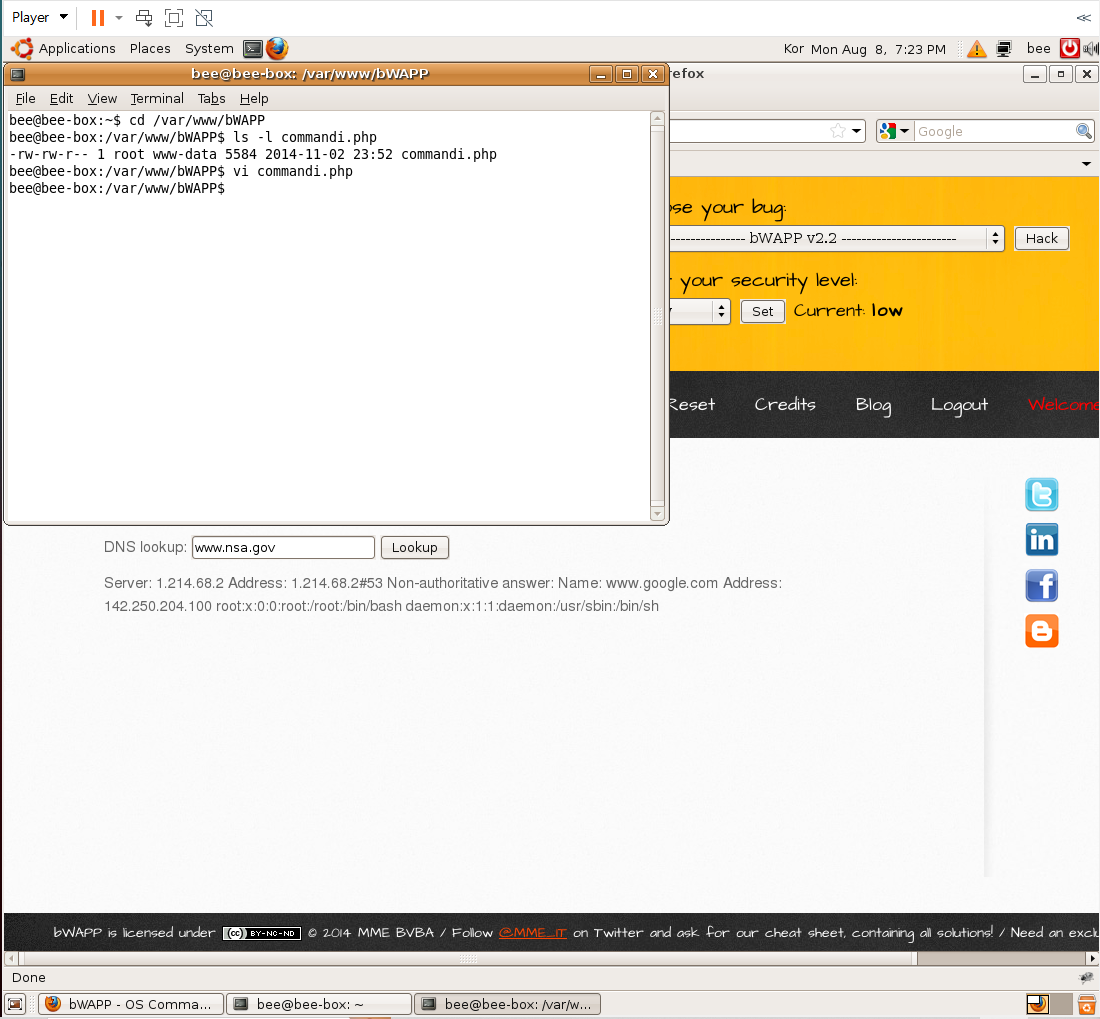
Task: Open terminal File menu
Action: pos(25,98)
